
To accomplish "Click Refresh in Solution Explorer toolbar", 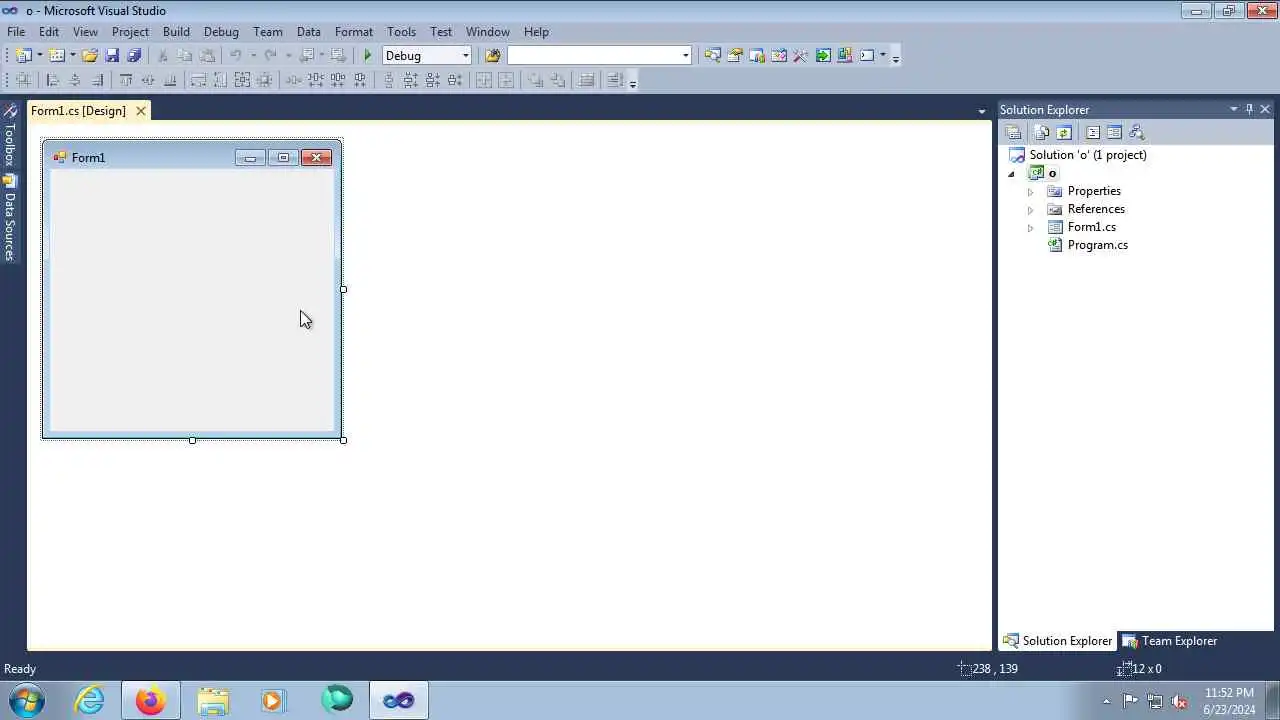I will [x=1064, y=132].
